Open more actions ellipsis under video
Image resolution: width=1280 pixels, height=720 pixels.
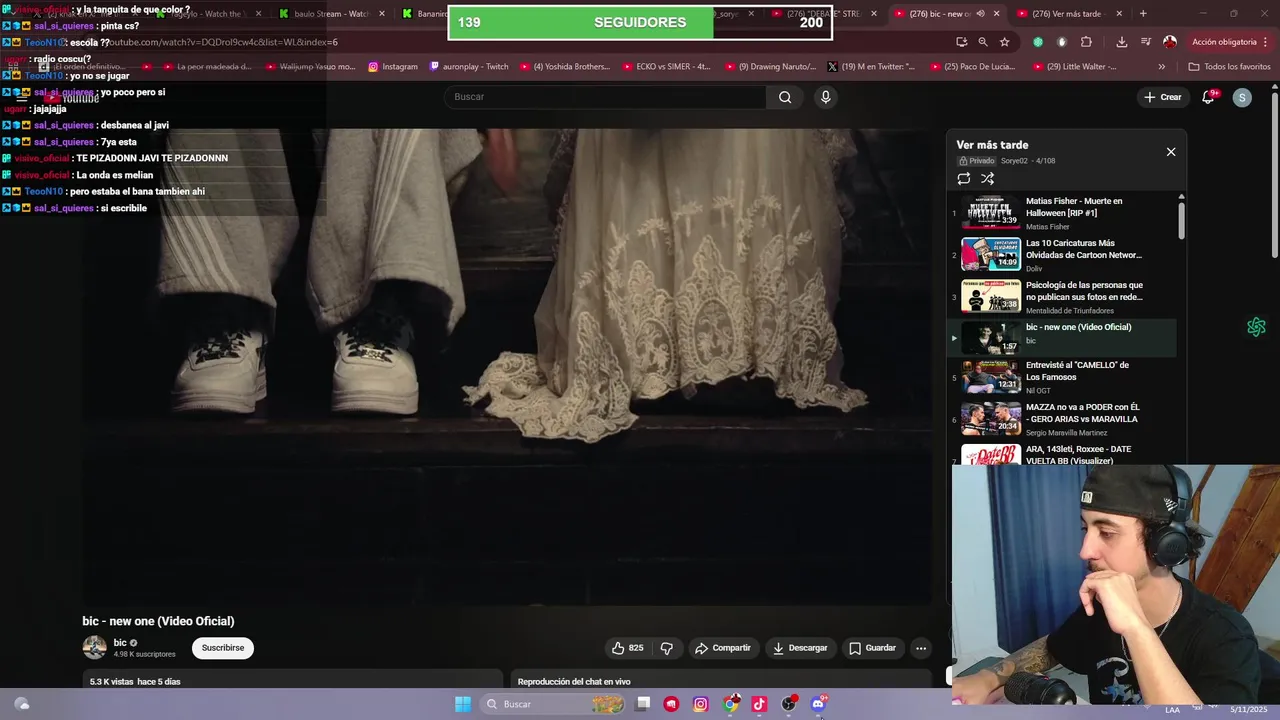(x=921, y=648)
